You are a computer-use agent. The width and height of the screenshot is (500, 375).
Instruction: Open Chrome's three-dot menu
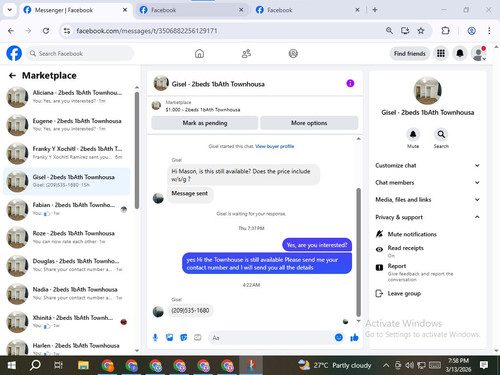coord(489,31)
